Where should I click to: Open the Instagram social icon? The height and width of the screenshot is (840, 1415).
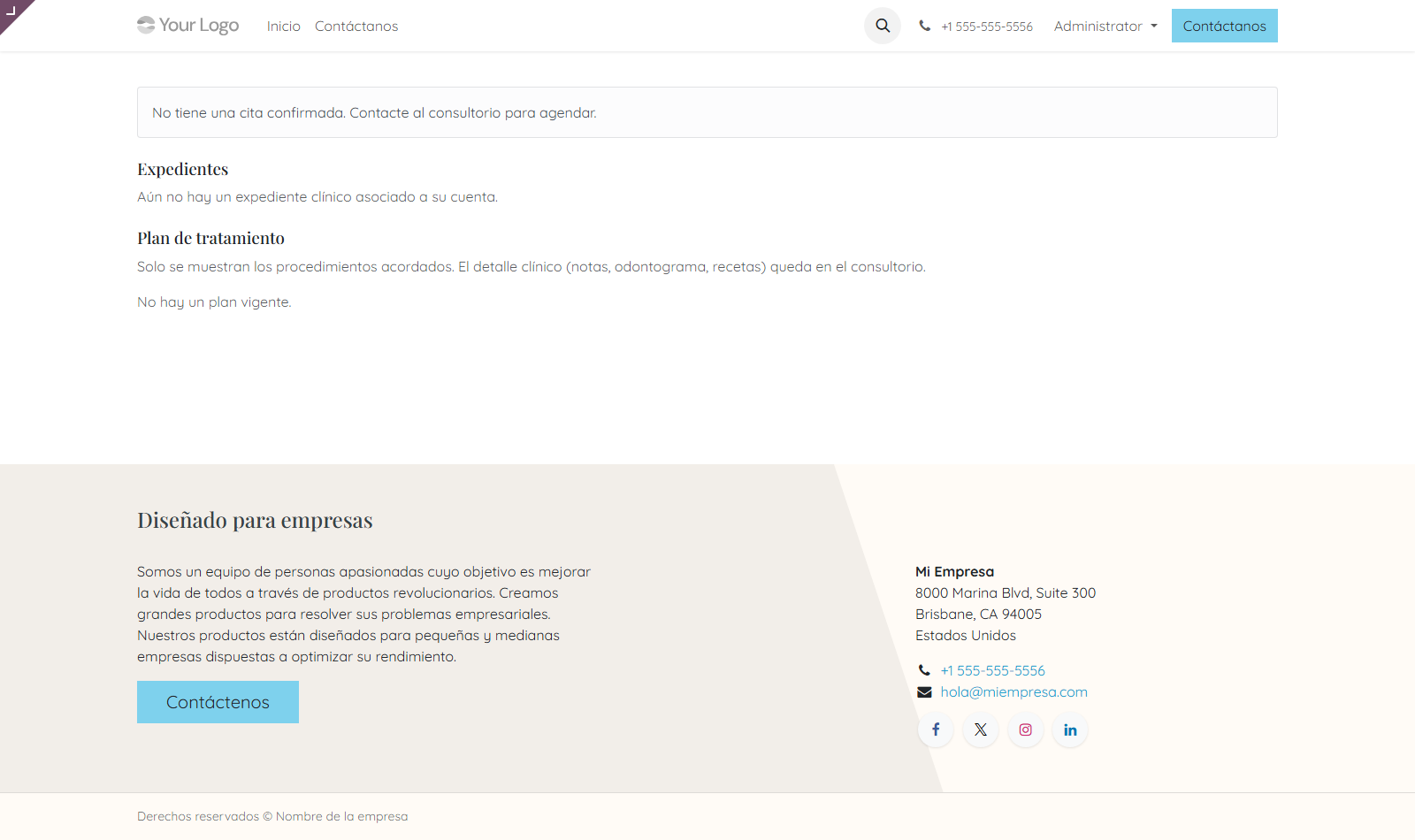(x=1026, y=729)
